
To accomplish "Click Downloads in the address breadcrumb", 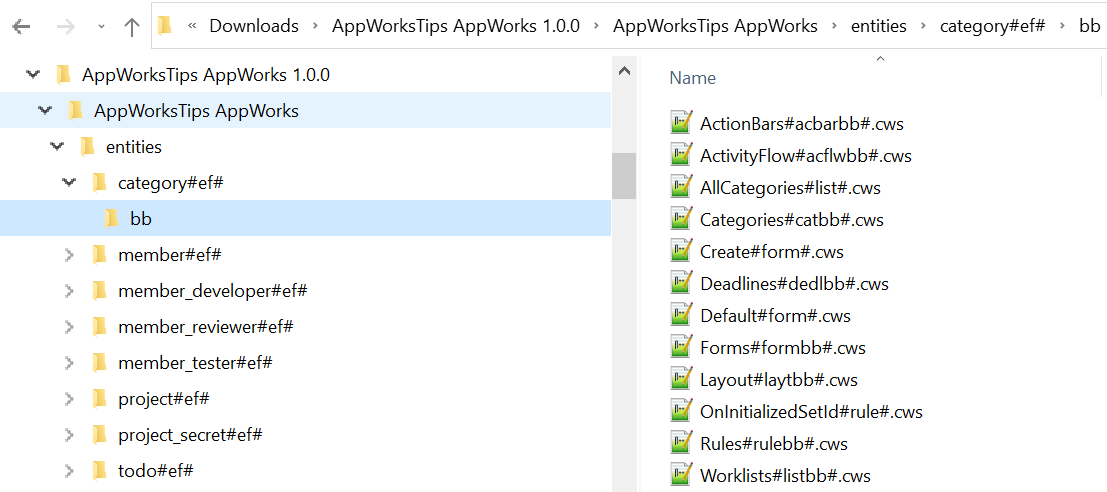I will coord(253,26).
